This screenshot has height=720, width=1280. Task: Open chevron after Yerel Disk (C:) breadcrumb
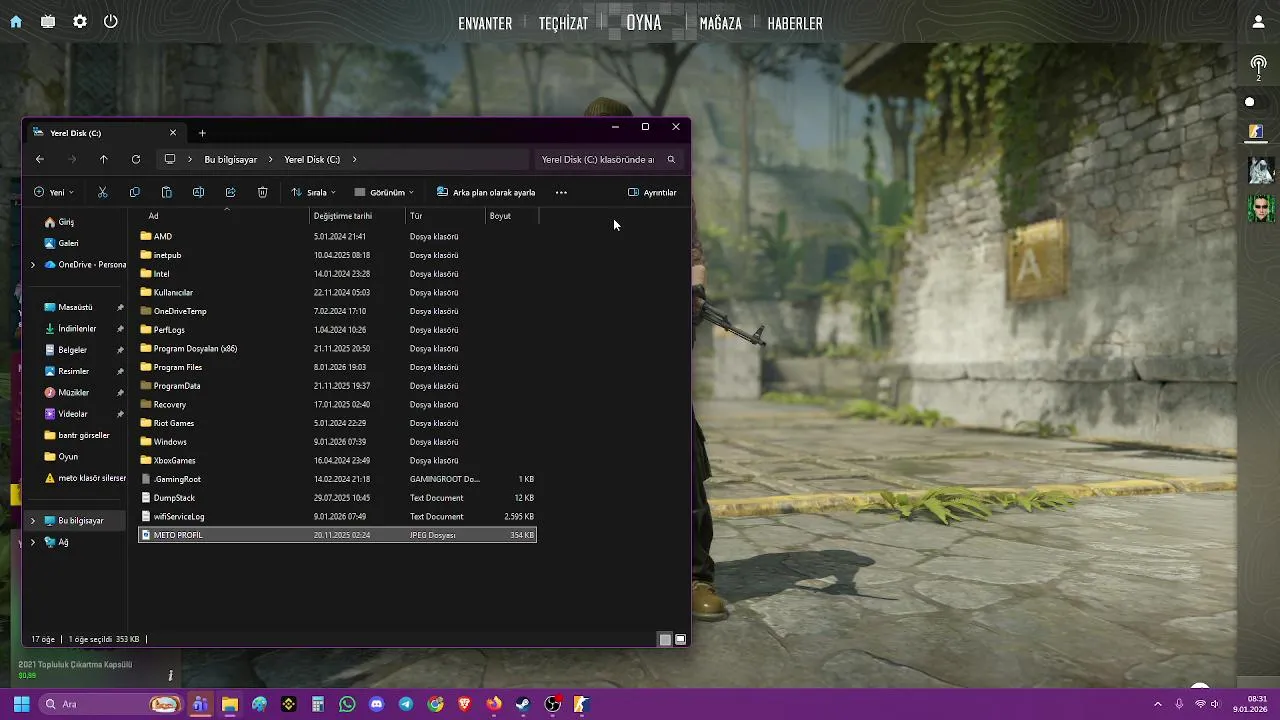354,159
